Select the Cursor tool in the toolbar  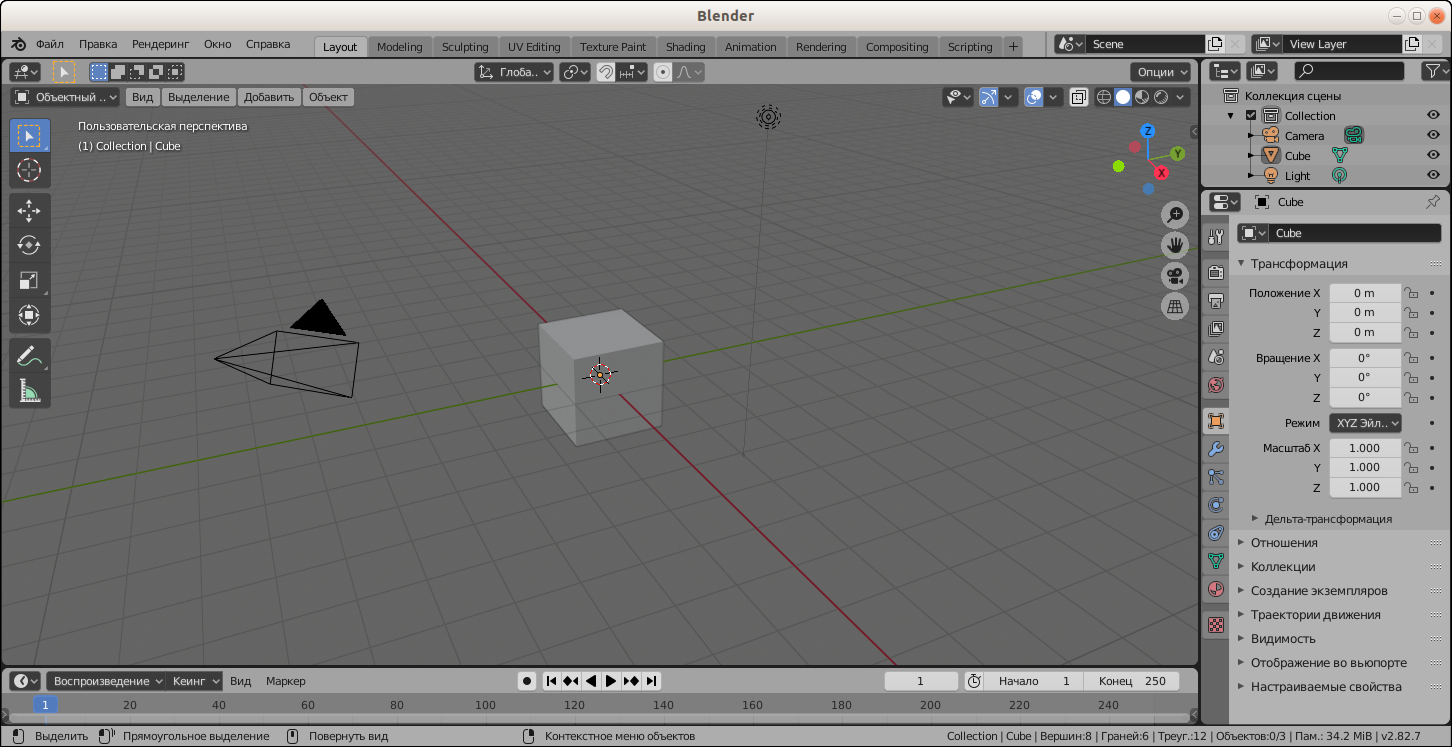pos(29,170)
